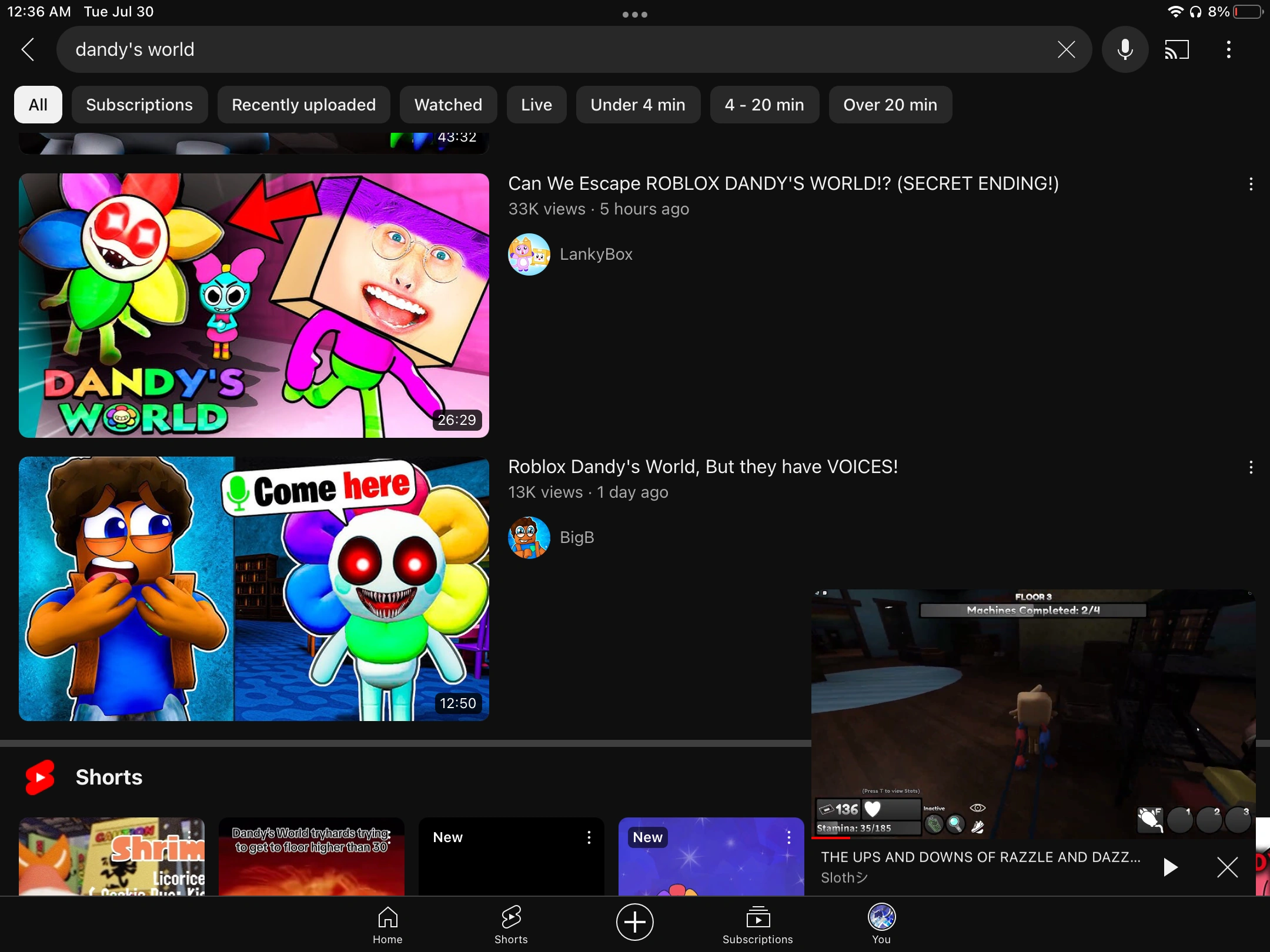Open the You profile tab
Viewport: 1270px width, 952px height.
point(881,924)
